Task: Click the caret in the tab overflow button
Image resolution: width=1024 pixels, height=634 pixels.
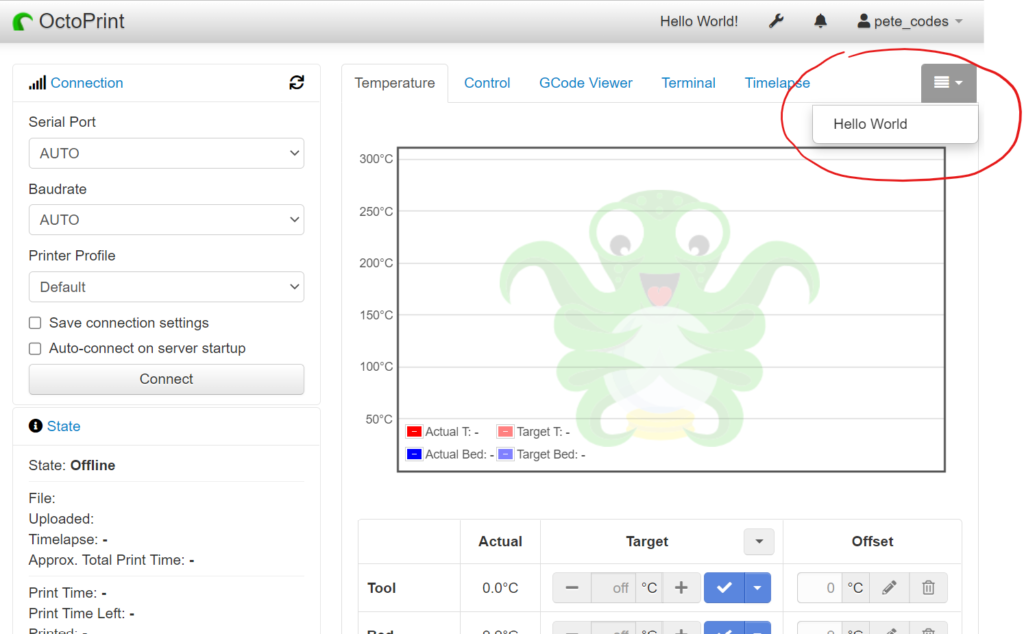Action: click(959, 83)
